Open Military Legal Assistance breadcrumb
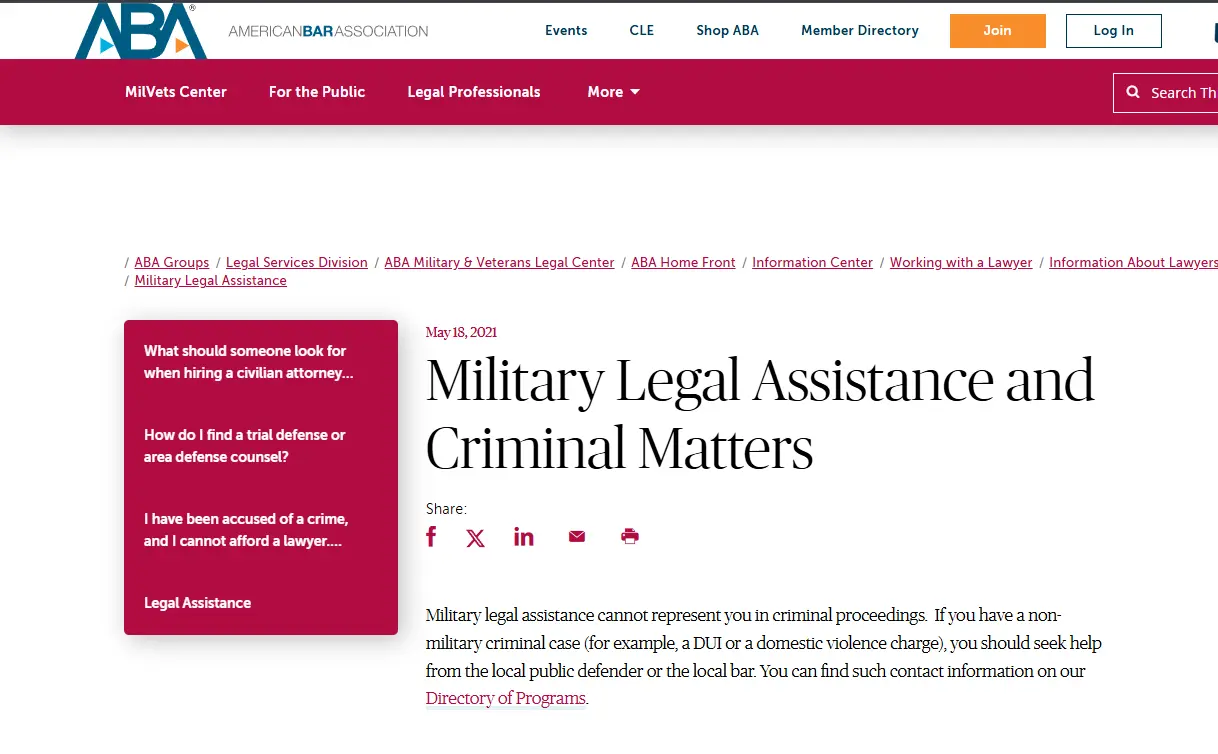 211,280
